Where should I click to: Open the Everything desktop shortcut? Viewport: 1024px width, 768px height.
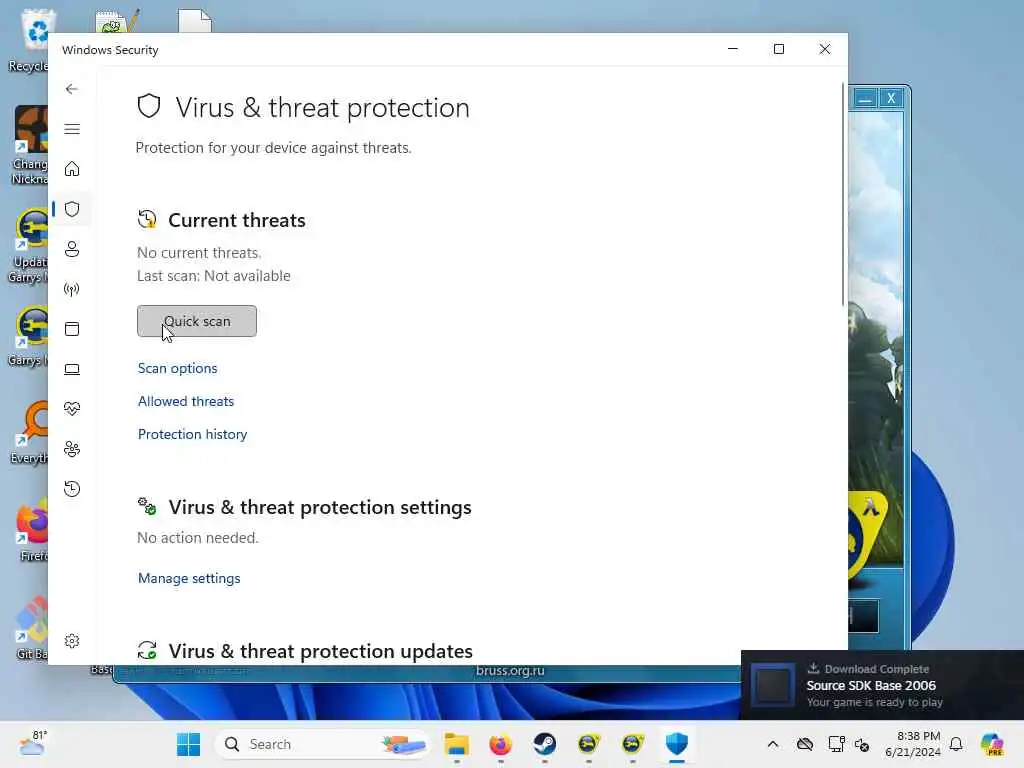coord(31,434)
